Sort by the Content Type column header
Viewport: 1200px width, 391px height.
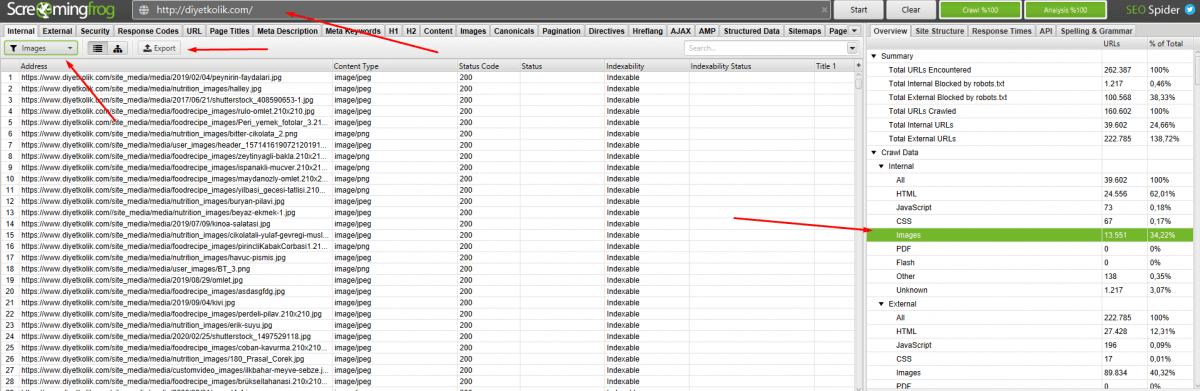pos(394,66)
